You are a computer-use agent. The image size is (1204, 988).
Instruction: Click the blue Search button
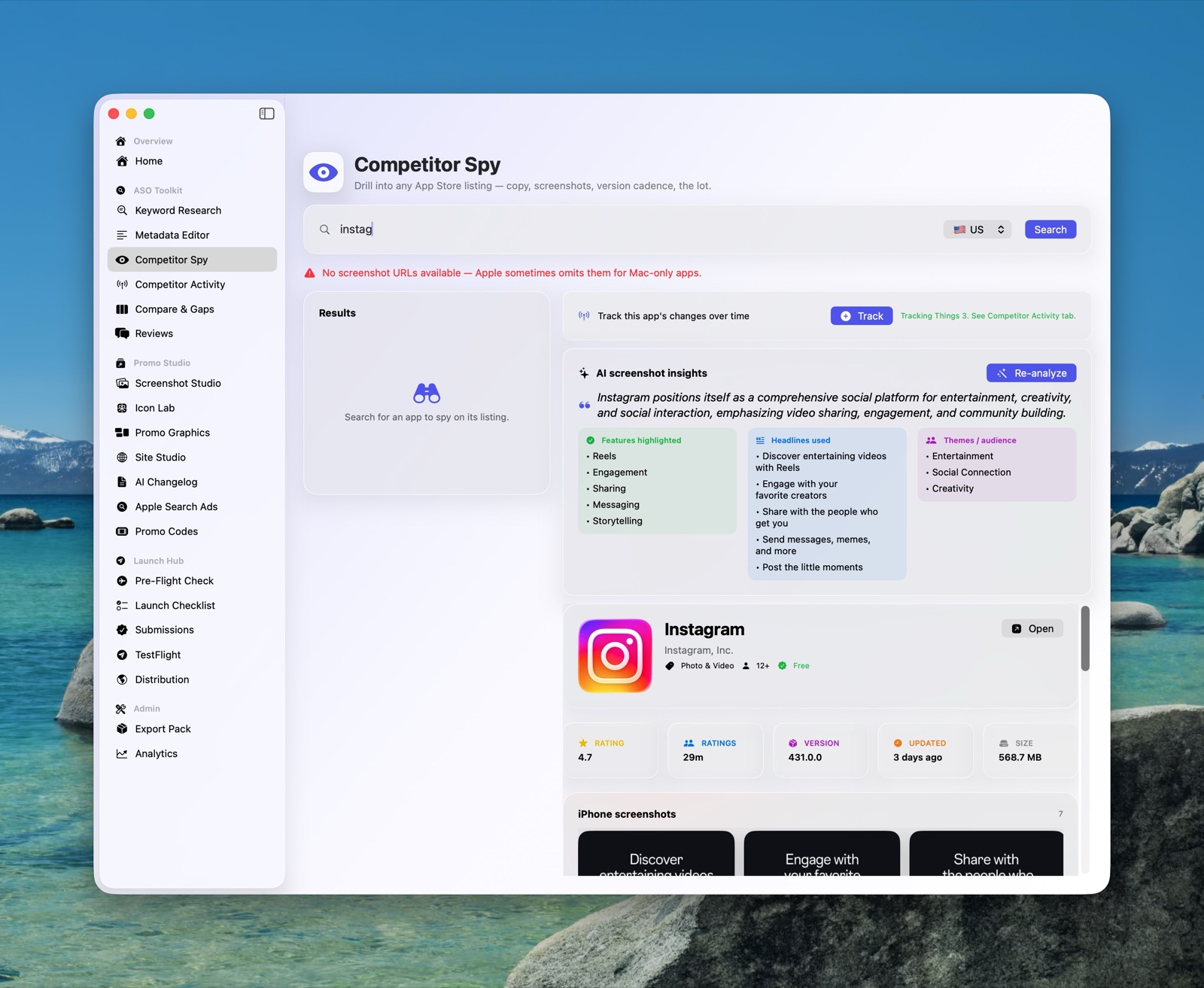pos(1050,230)
